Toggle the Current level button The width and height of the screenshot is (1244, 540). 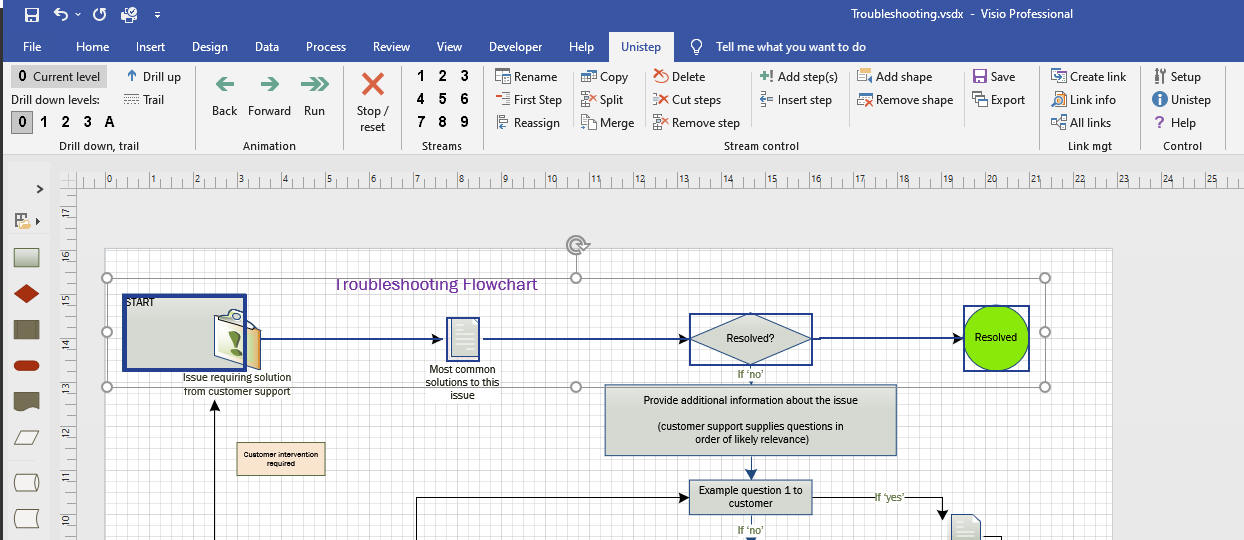pyautogui.click(x=59, y=77)
